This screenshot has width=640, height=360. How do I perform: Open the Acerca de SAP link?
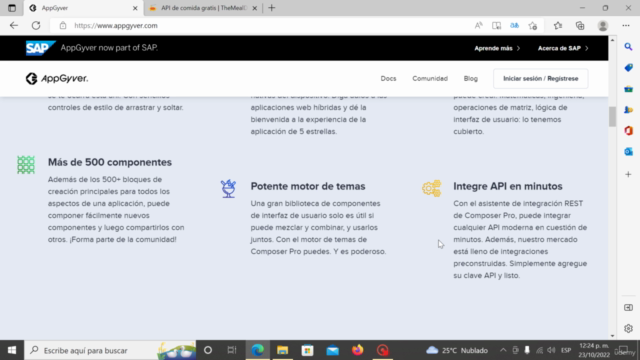click(563, 48)
